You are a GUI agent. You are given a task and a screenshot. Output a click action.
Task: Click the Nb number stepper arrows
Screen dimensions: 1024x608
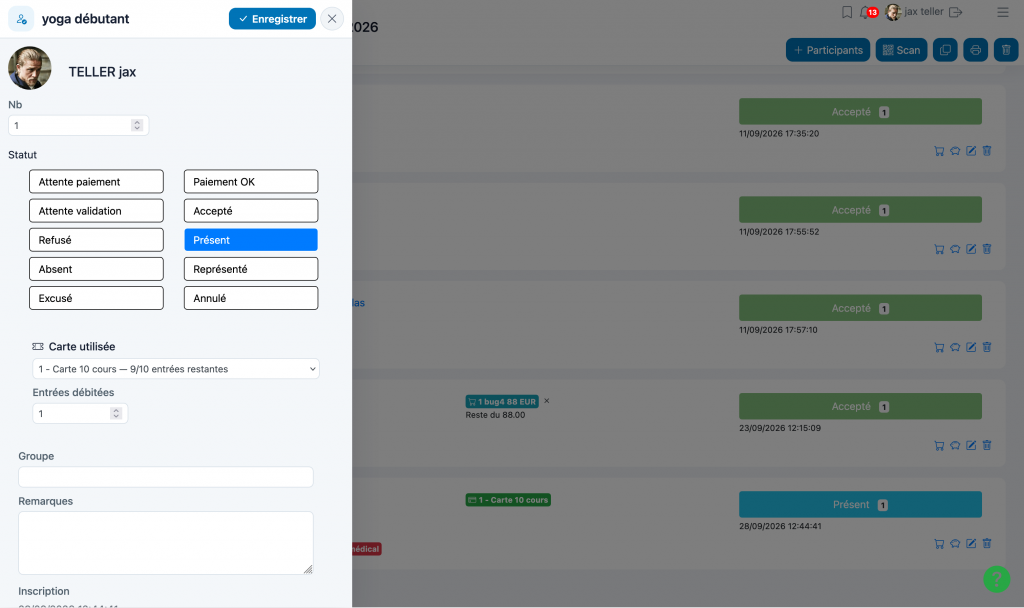[x=136, y=125]
